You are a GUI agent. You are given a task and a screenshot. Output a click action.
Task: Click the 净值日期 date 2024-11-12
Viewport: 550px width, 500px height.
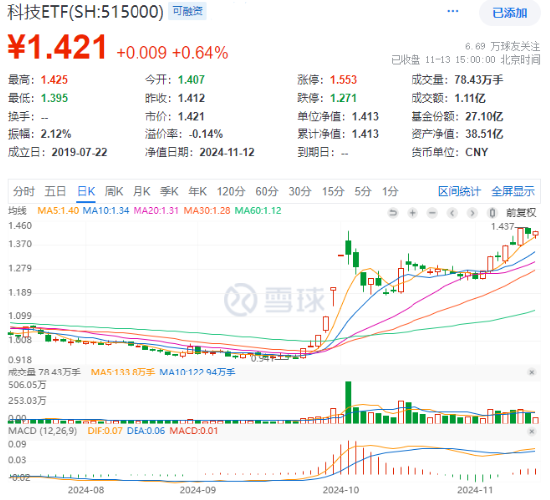point(227,152)
